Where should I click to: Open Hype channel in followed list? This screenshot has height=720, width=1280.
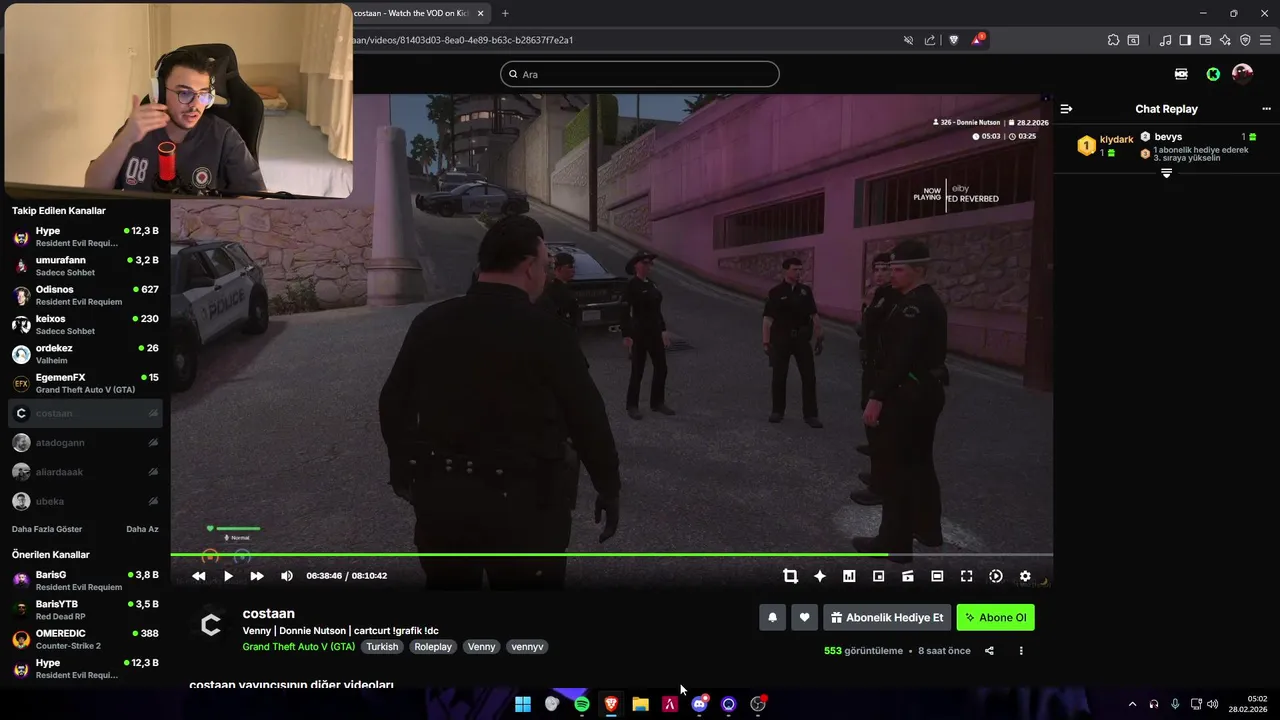point(85,236)
